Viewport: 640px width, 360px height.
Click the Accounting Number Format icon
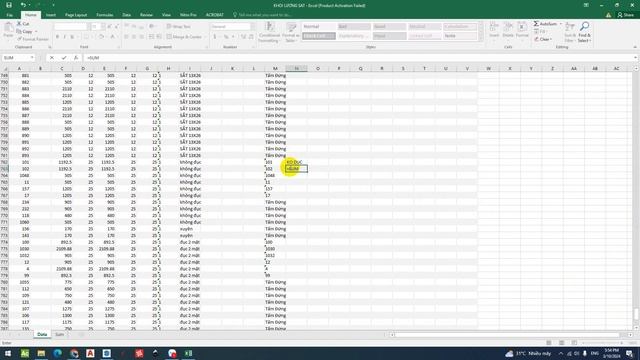click(215, 37)
